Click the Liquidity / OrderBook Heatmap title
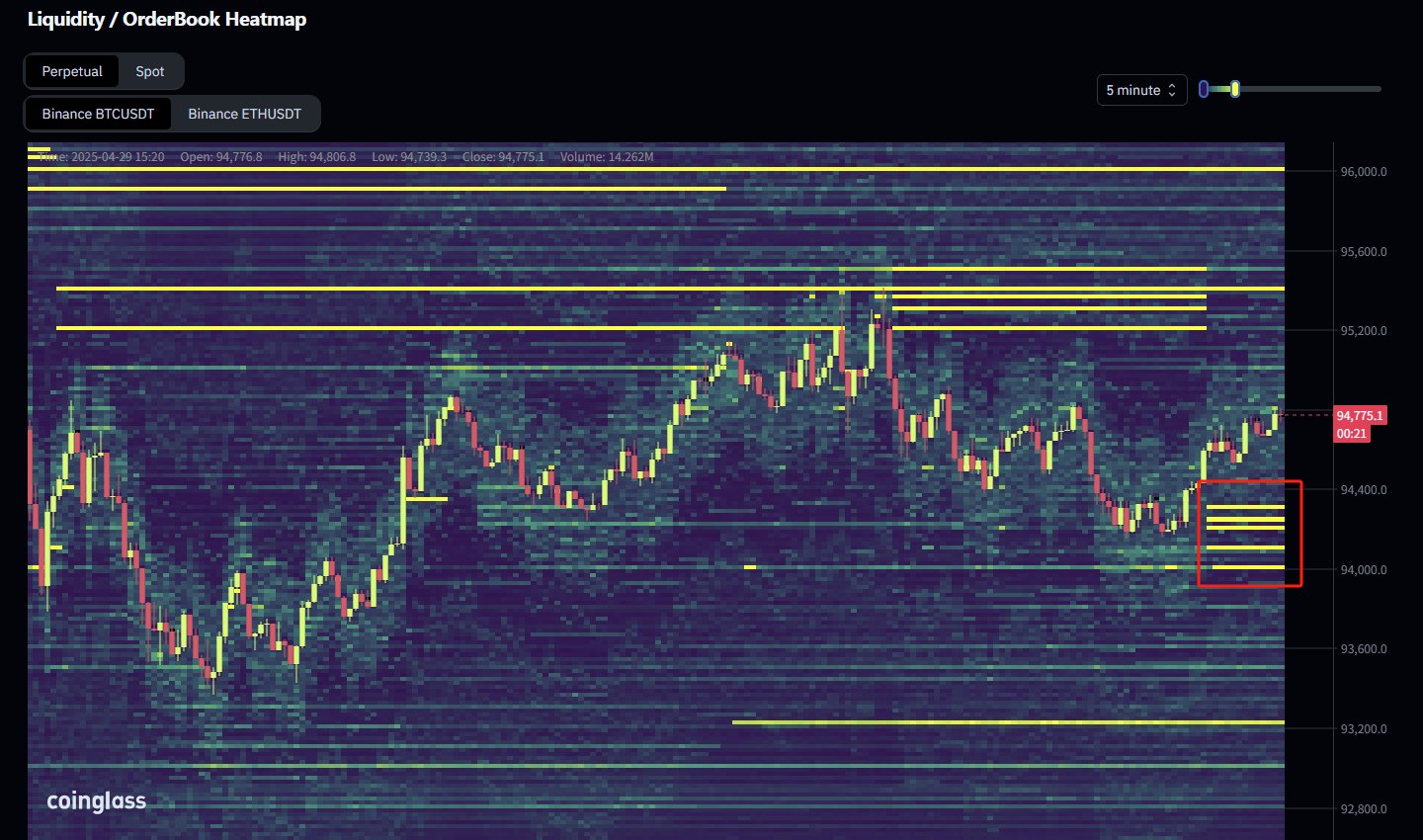Image resolution: width=1423 pixels, height=840 pixels. point(167,20)
